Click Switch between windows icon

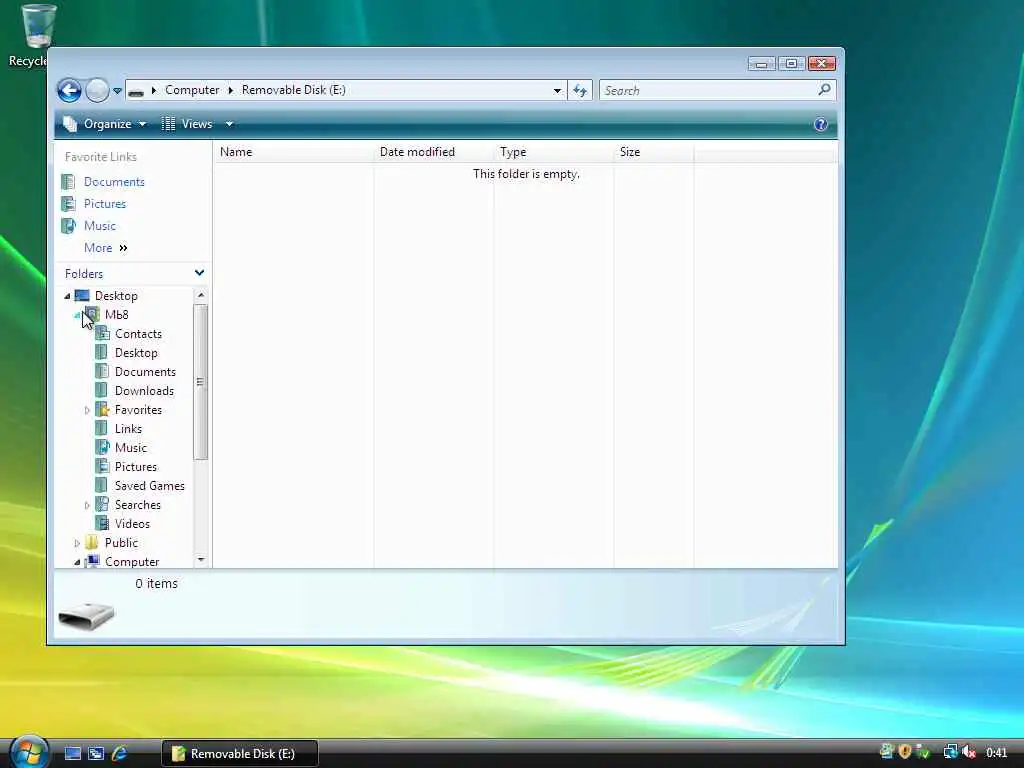(x=96, y=754)
